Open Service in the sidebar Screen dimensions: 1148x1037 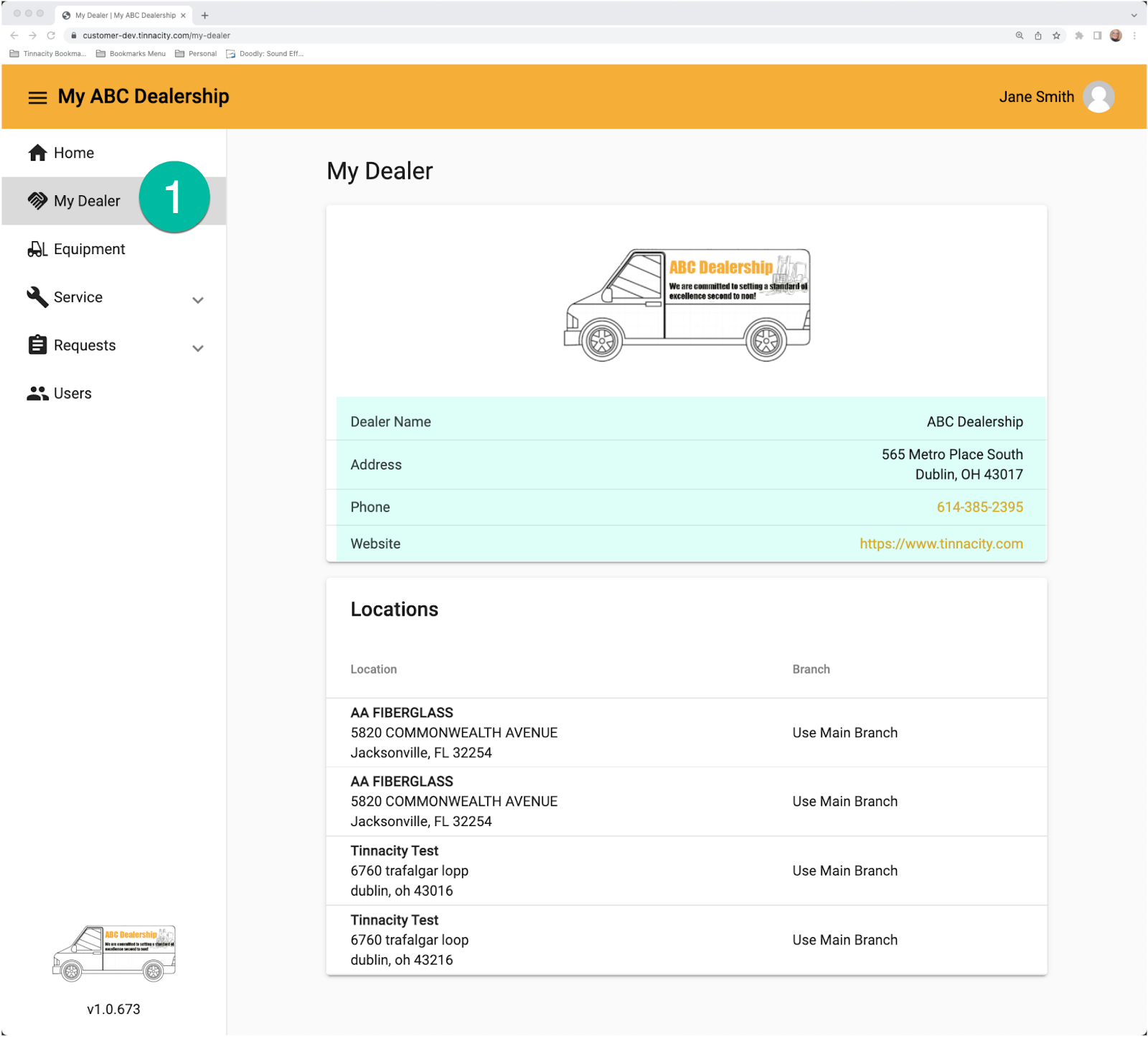[x=113, y=297]
